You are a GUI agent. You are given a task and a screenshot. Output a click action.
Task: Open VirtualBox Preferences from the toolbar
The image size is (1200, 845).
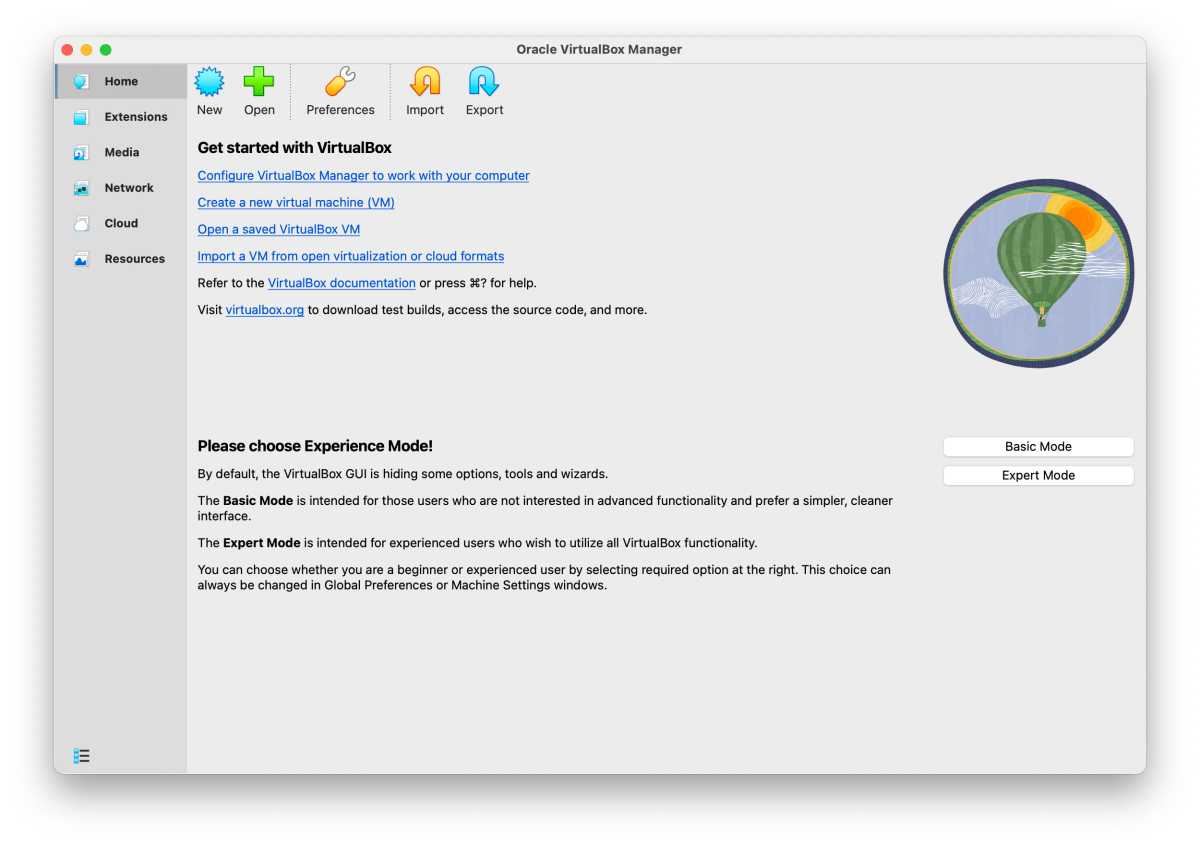[x=340, y=82]
